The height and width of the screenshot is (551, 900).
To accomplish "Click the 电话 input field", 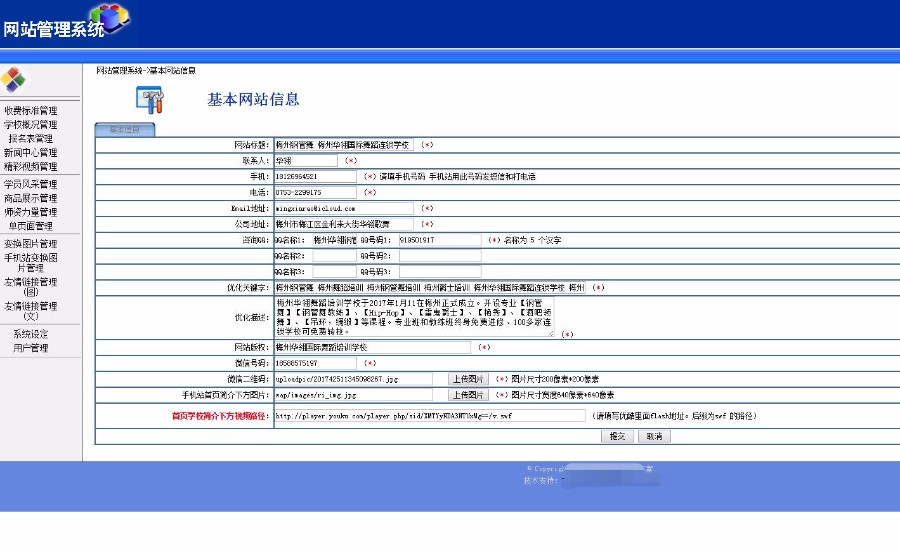I will pyautogui.click(x=315, y=192).
